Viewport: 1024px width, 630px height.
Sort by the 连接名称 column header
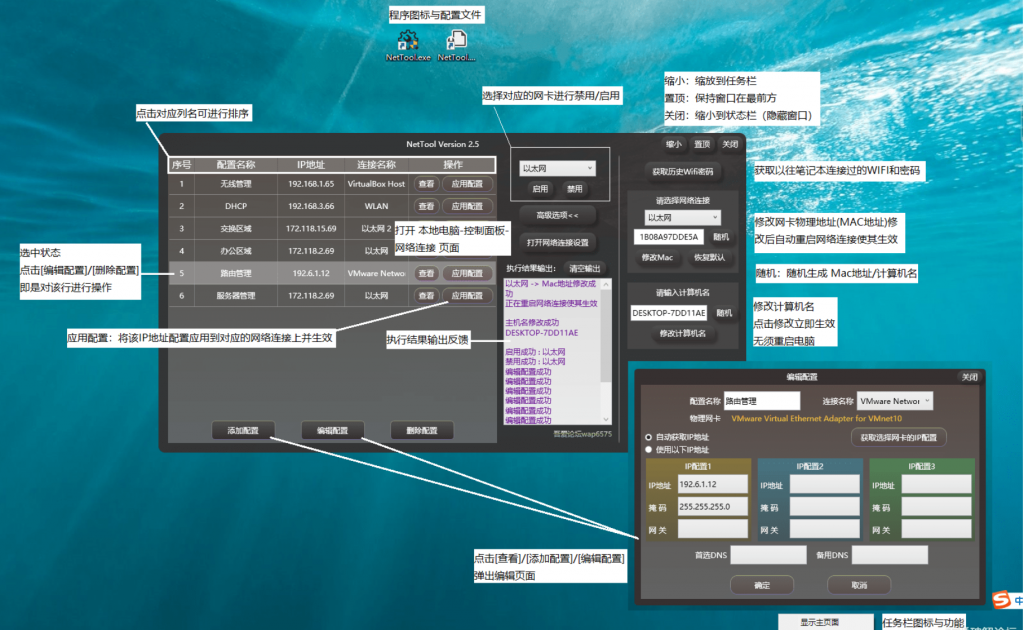pos(376,165)
